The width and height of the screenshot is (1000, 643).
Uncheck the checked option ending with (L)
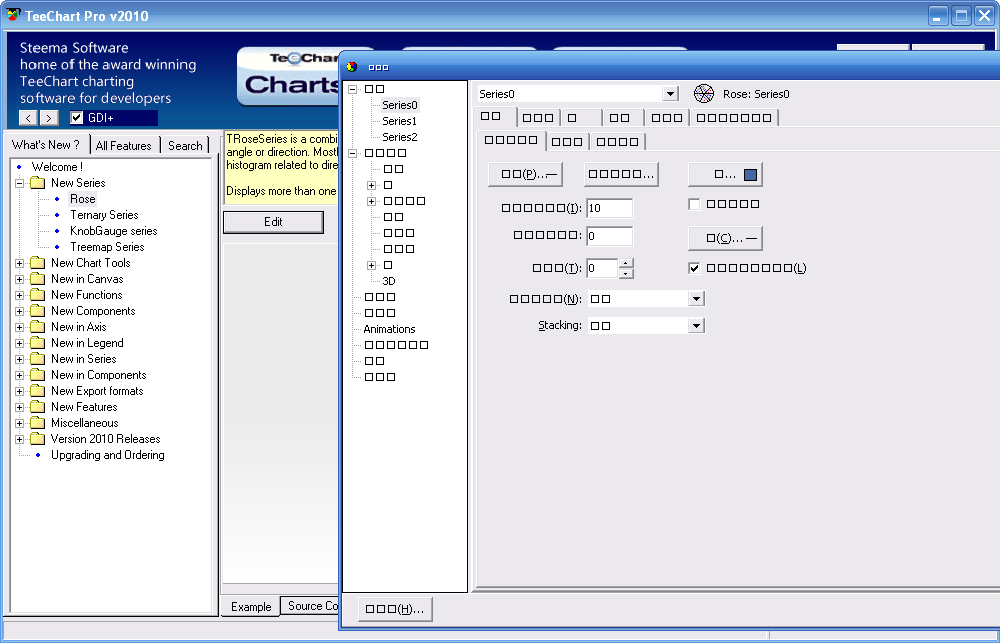pos(695,268)
